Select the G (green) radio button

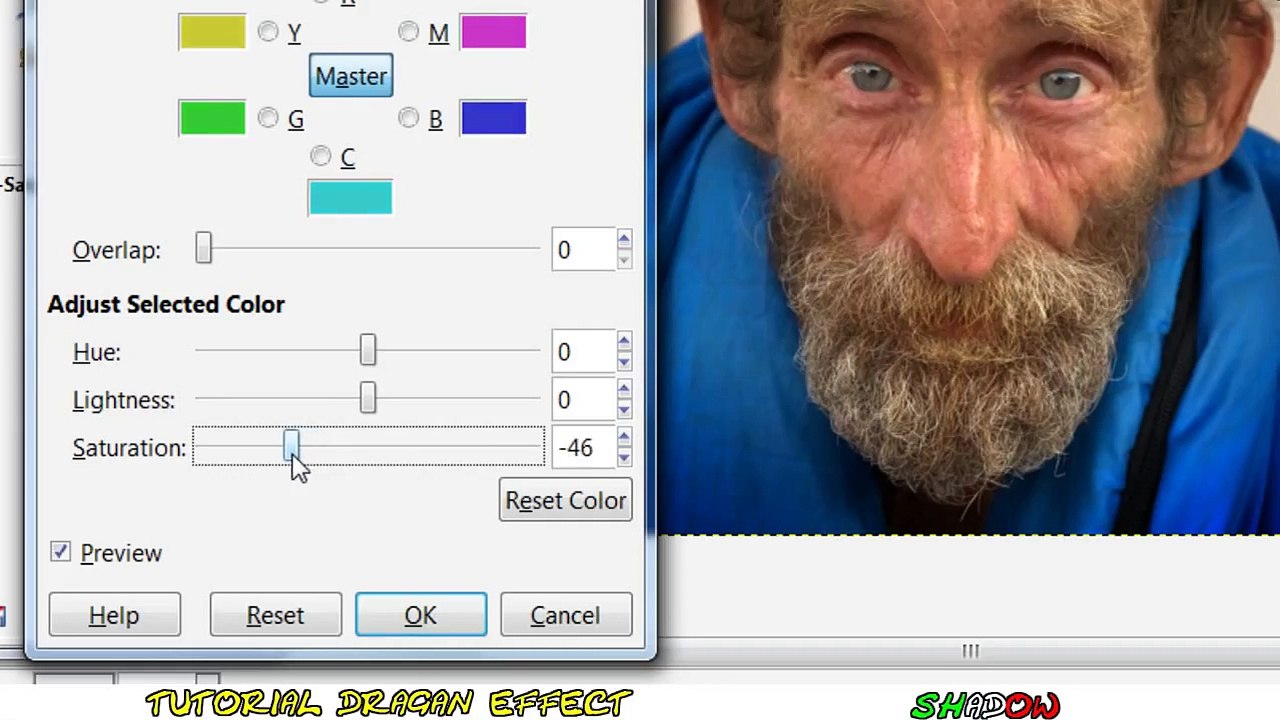click(267, 119)
